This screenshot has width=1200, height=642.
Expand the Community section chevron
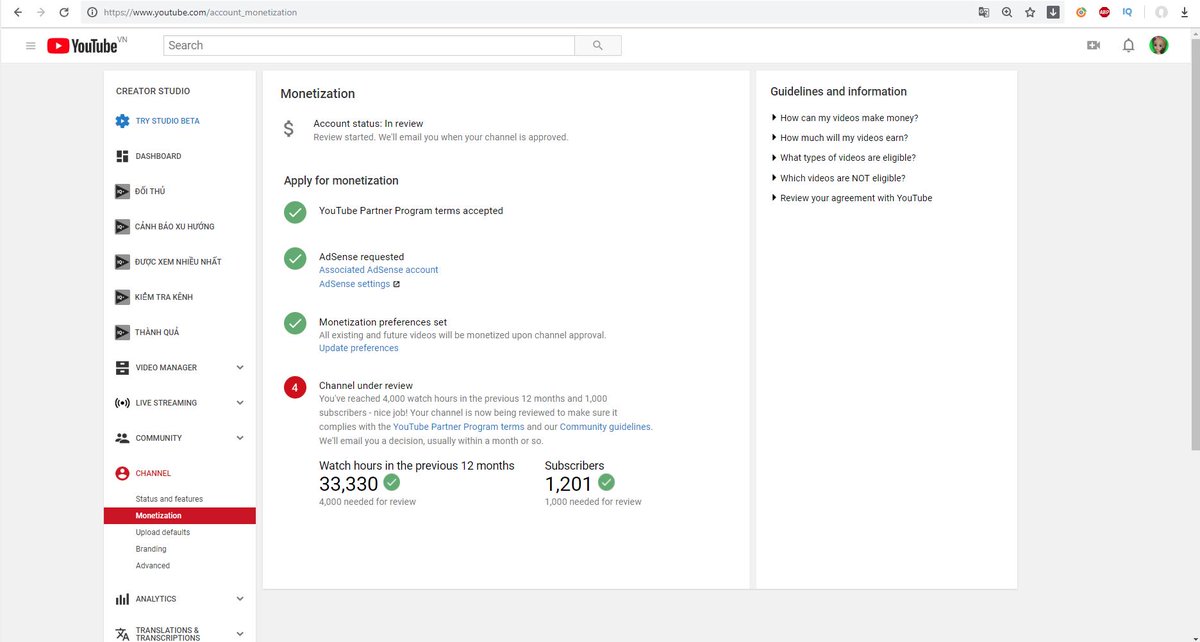tap(240, 438)
